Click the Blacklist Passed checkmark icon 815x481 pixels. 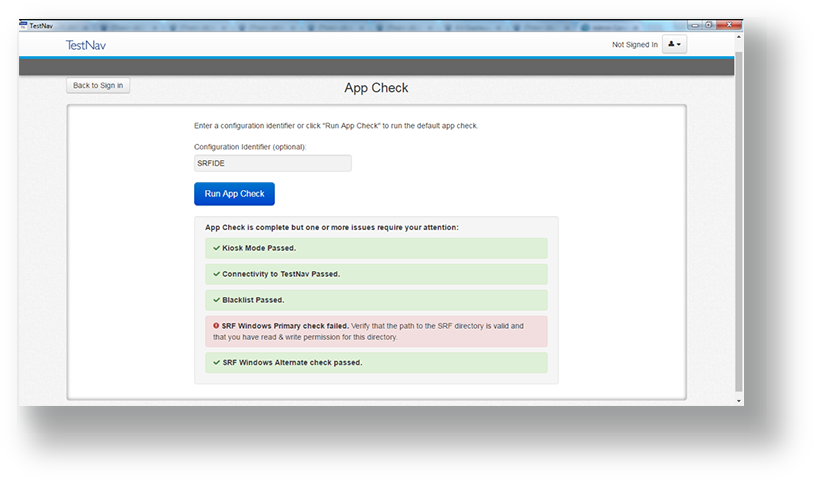click(215, 300)
